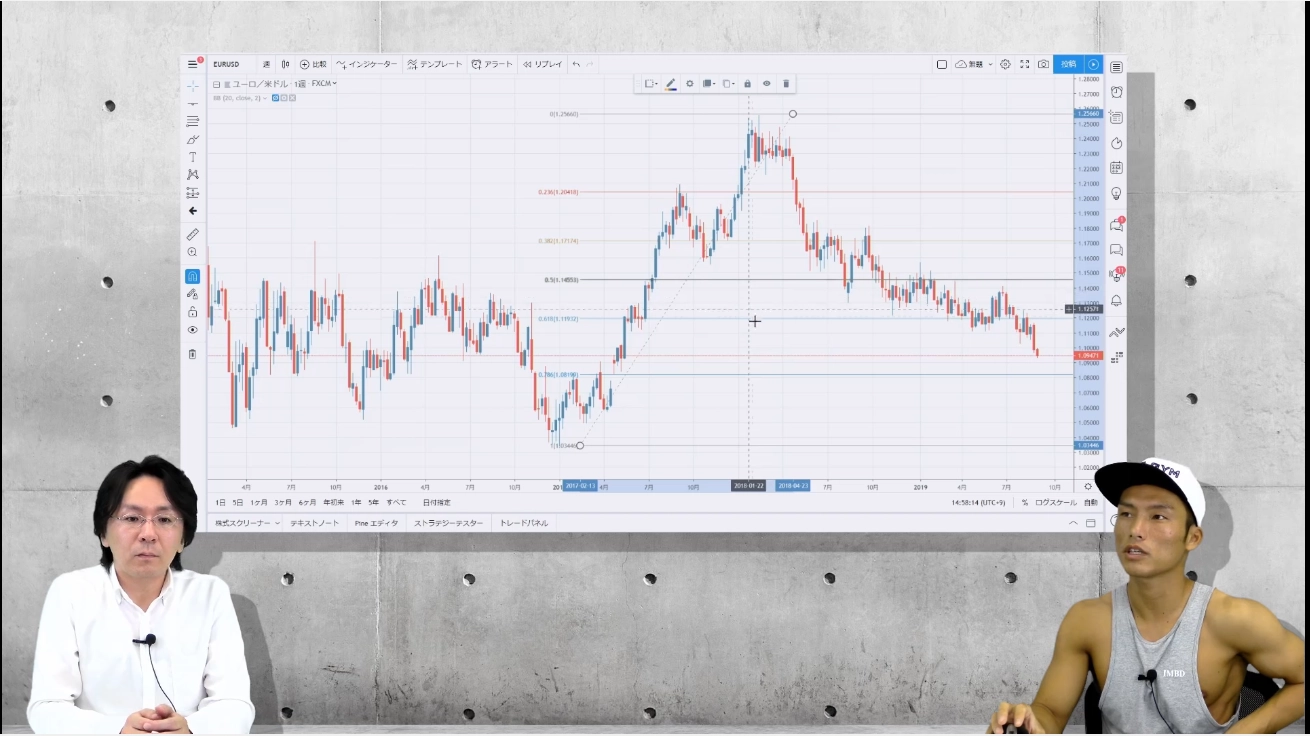Lock the selected Fibonacci drawing
This screenshot has width=1310, height=736.
click(x=747, y=84)
